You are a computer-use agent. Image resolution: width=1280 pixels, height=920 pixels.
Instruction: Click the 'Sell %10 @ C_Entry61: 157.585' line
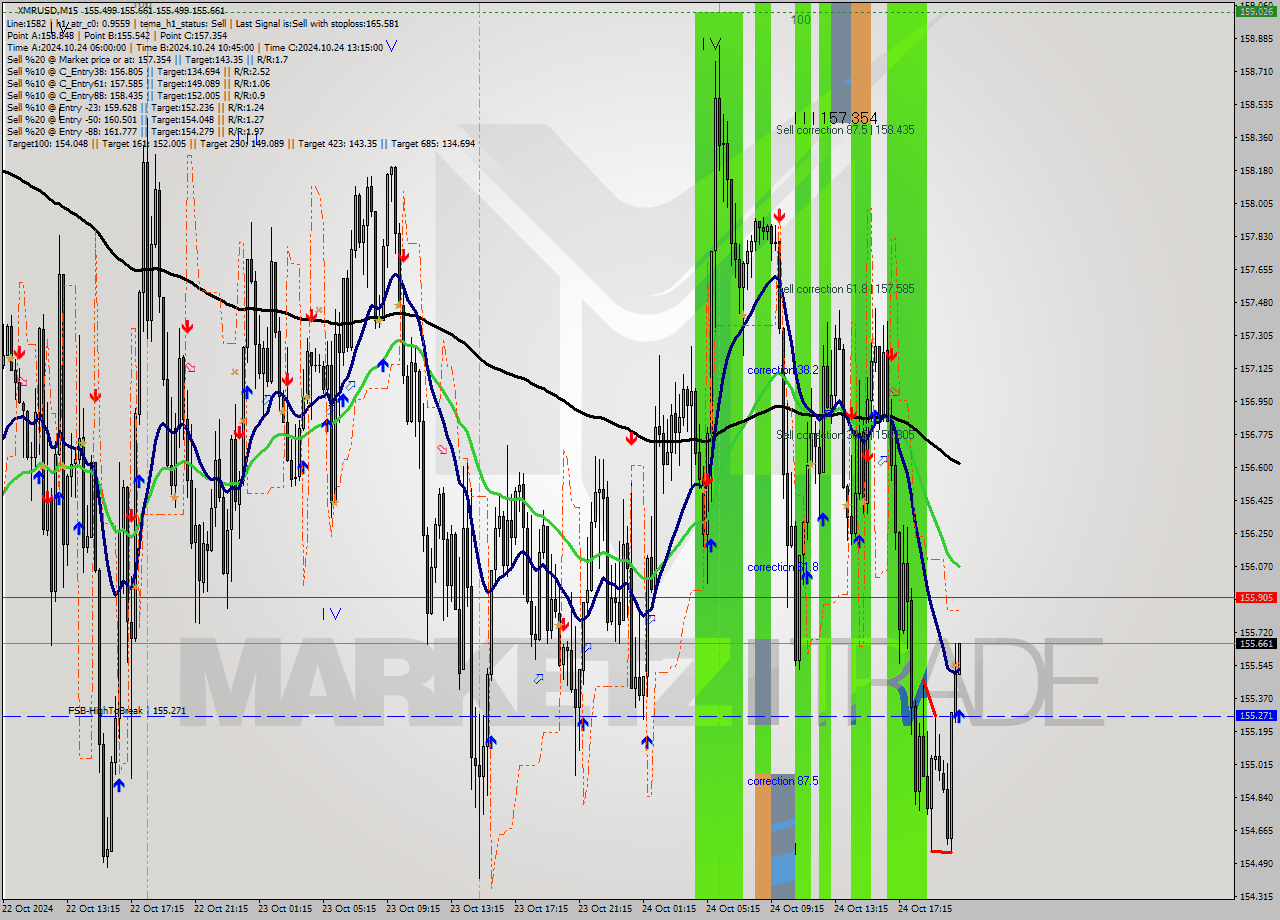[138, 83]
